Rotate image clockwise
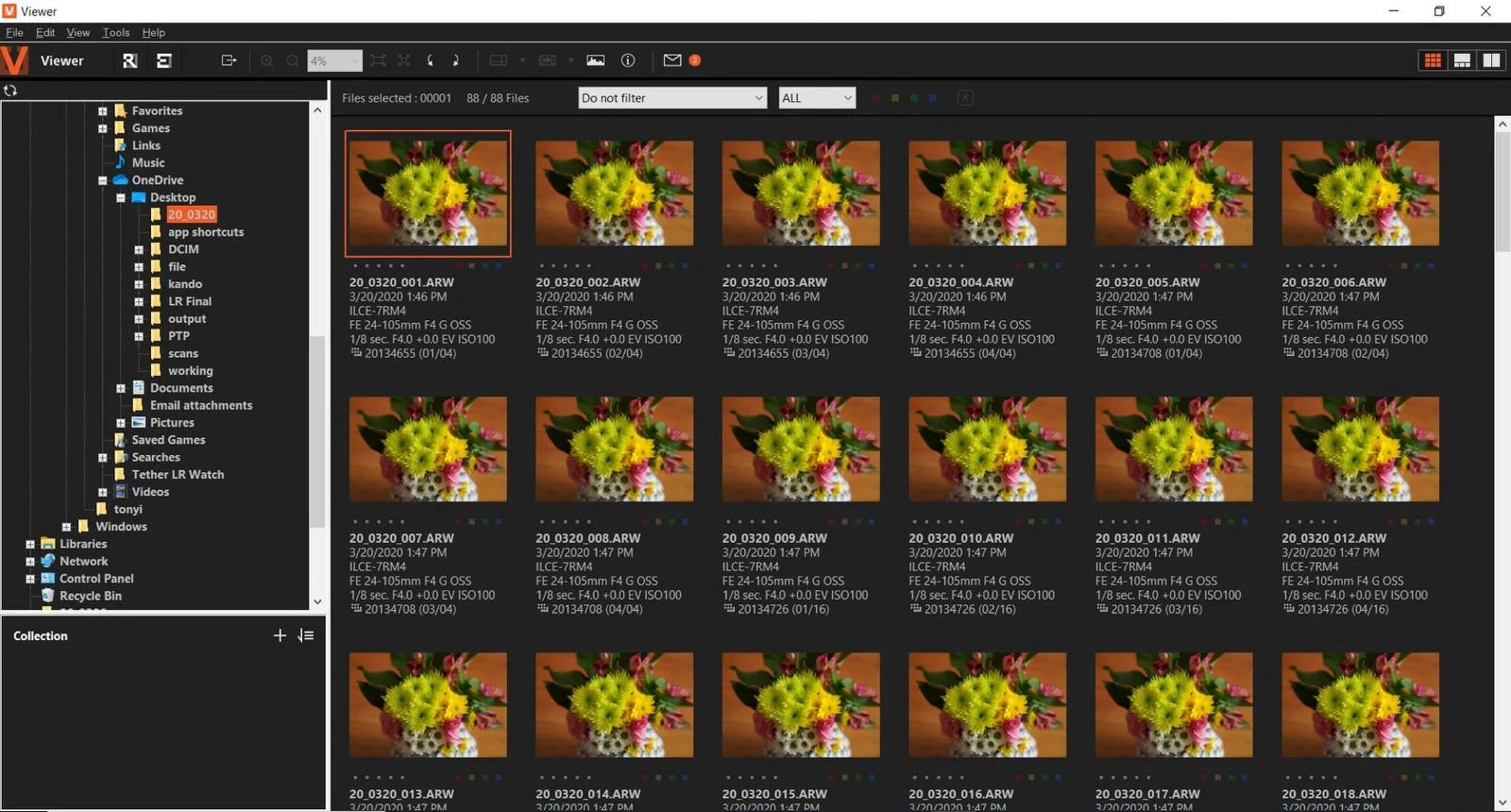The width and height of the screenshot is (1511, 812). (x=455, y=60)
